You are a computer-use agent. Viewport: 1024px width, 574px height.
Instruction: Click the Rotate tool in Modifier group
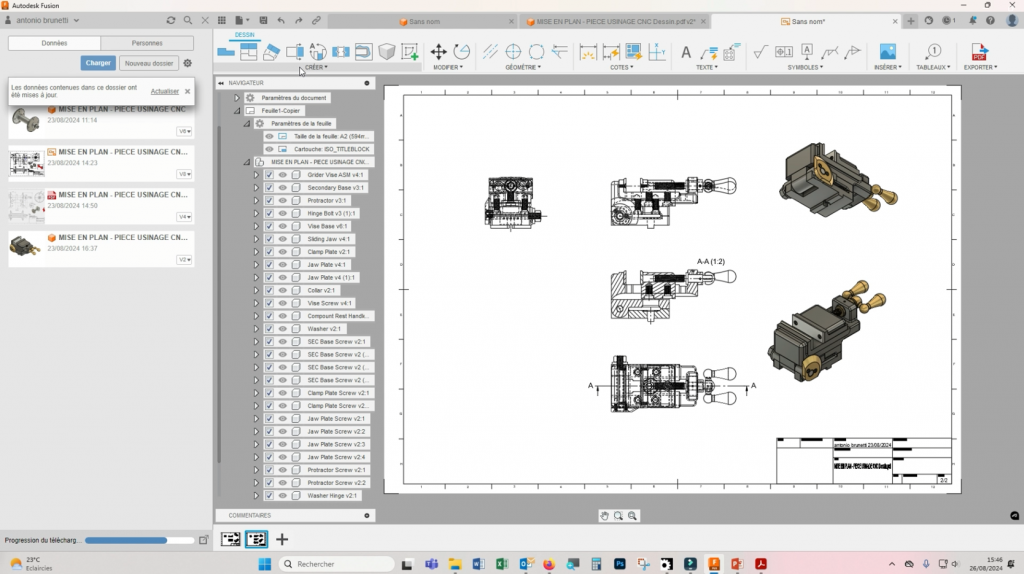pos(462,52)
